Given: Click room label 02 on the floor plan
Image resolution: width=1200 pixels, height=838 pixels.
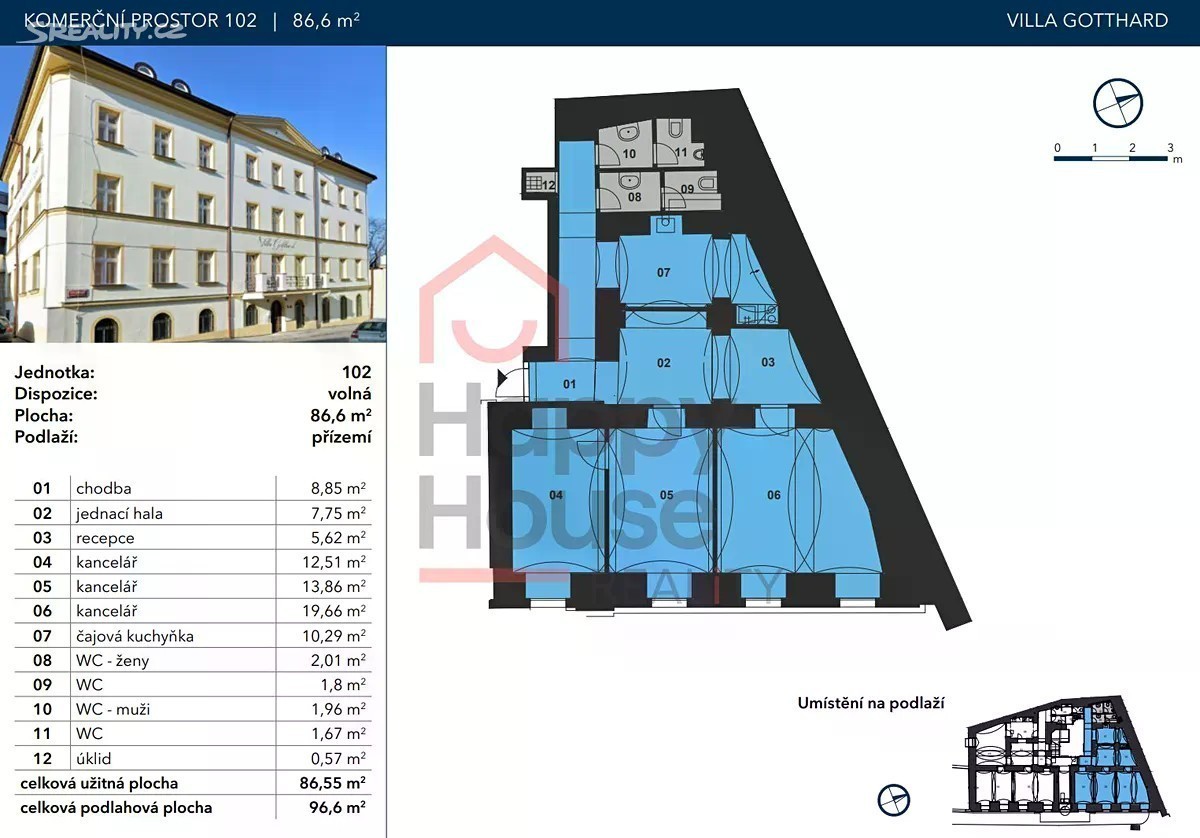Looking at the screenshot, I should tap(664, 363).
